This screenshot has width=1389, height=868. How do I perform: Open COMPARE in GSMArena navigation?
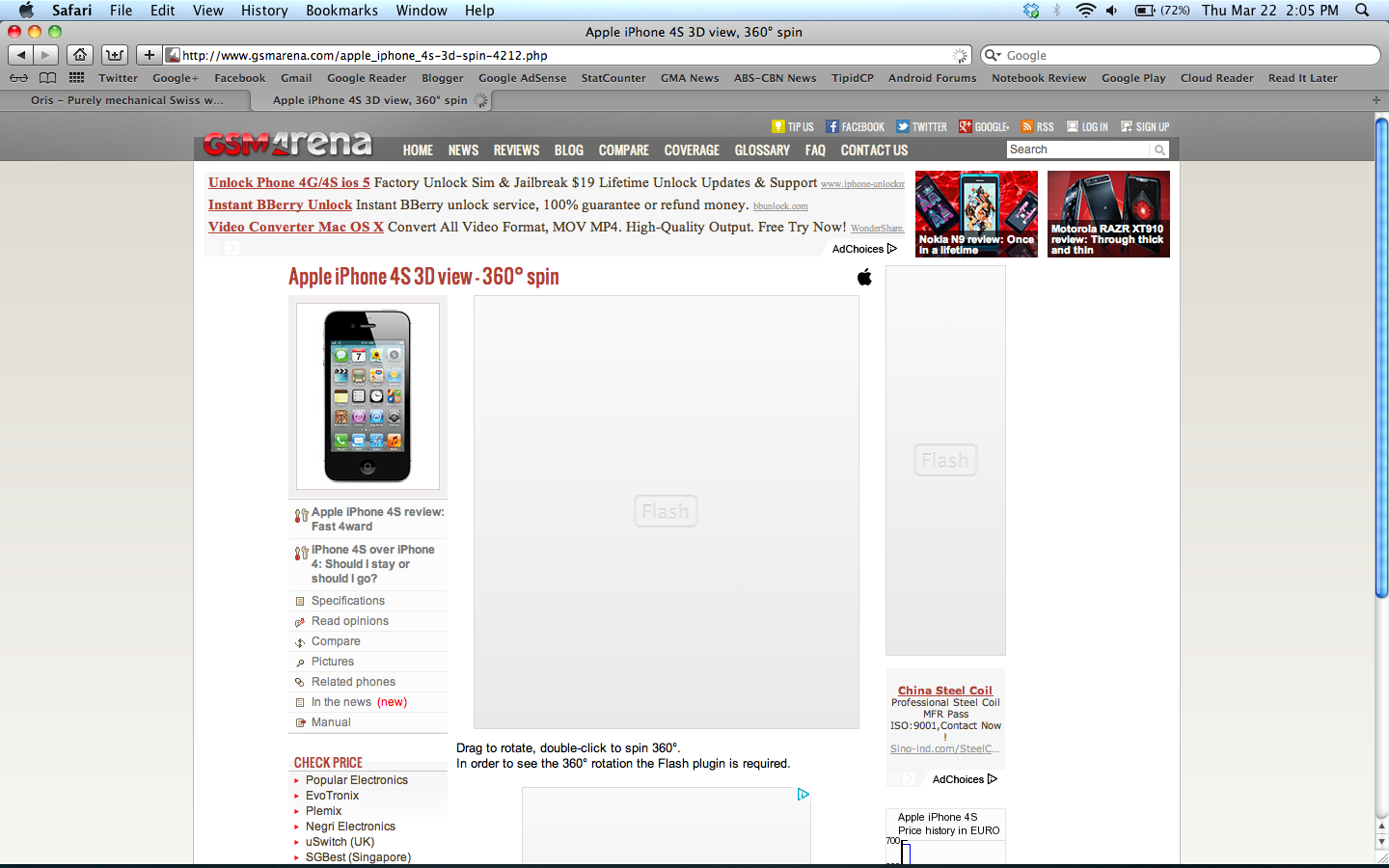(x=623, y=150)
